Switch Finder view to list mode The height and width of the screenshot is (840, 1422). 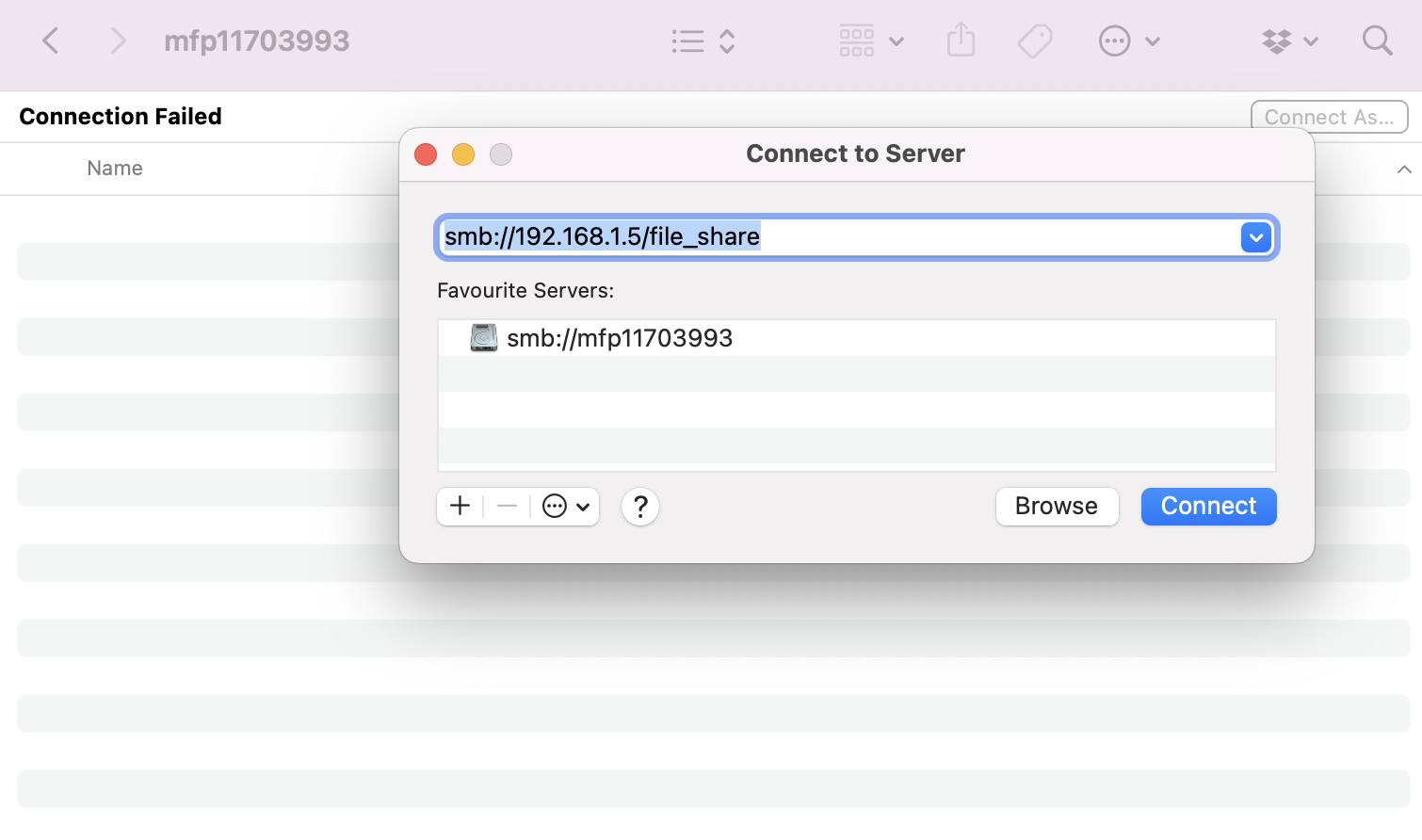tap(687, 41)
